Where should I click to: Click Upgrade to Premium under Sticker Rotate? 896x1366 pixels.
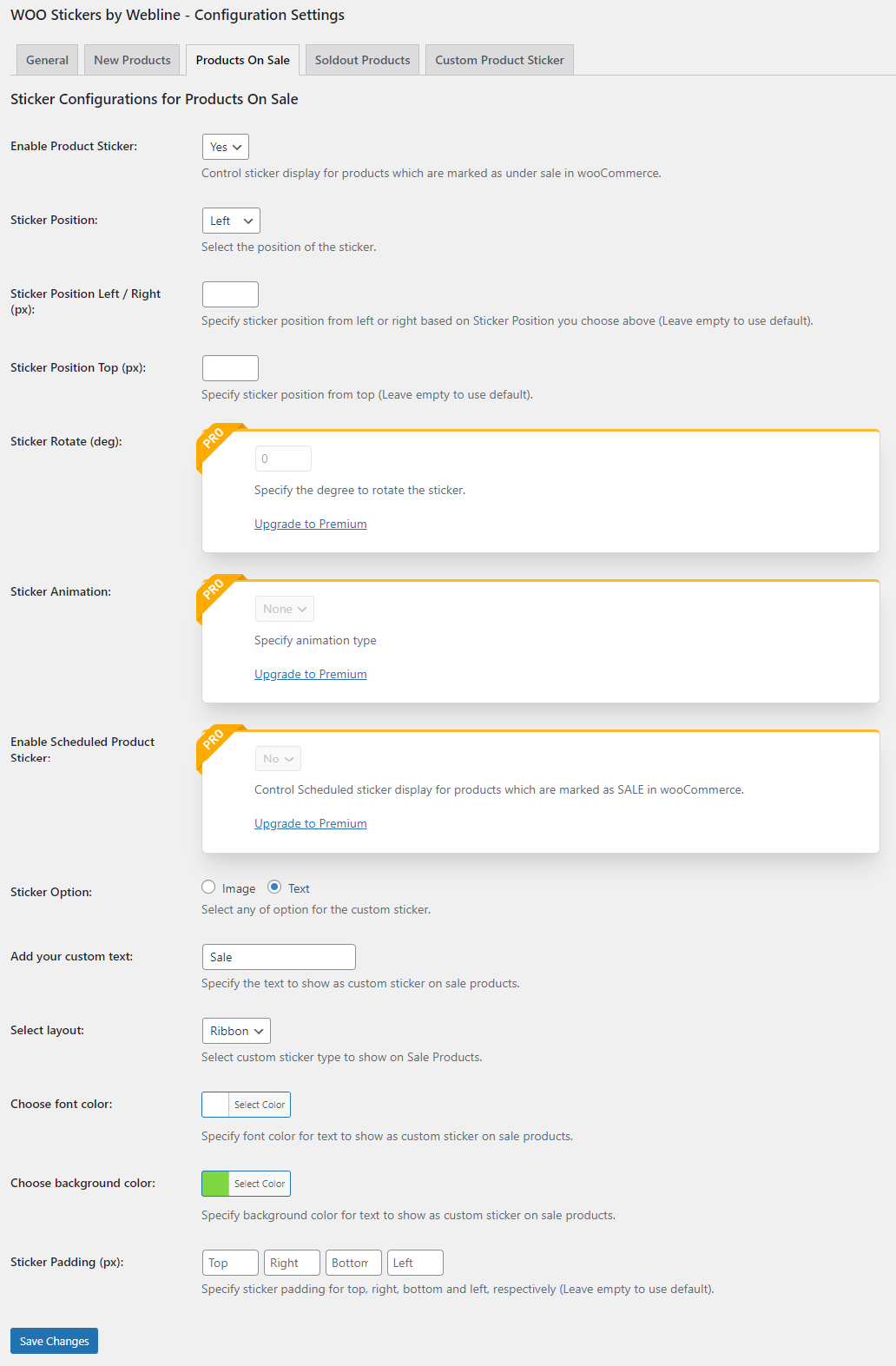coord(311,524)
